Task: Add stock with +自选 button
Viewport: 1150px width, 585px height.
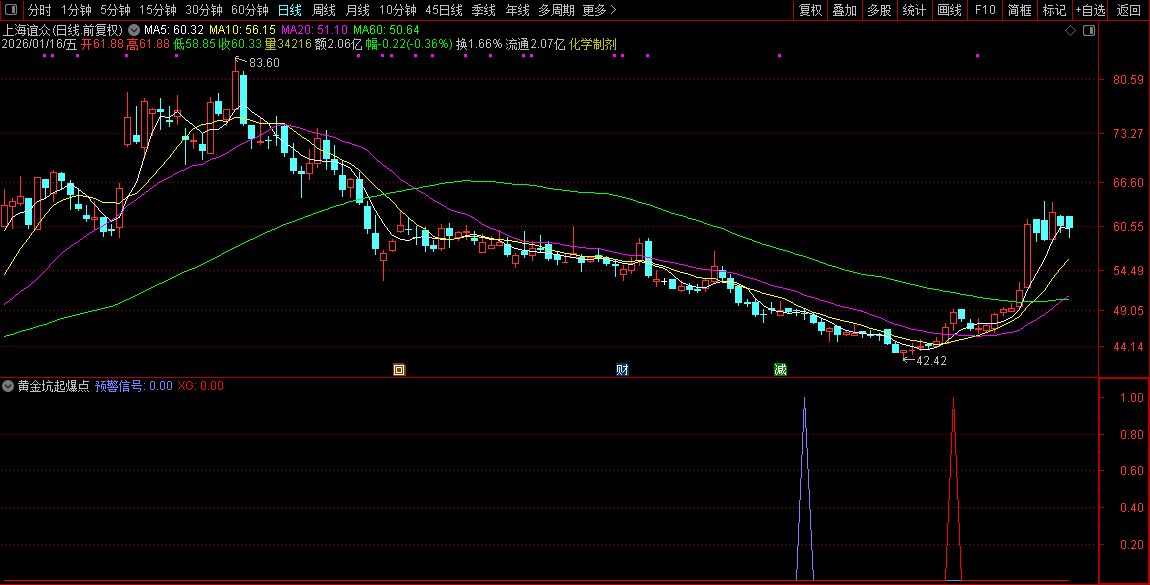Action: pos(1090,10)
